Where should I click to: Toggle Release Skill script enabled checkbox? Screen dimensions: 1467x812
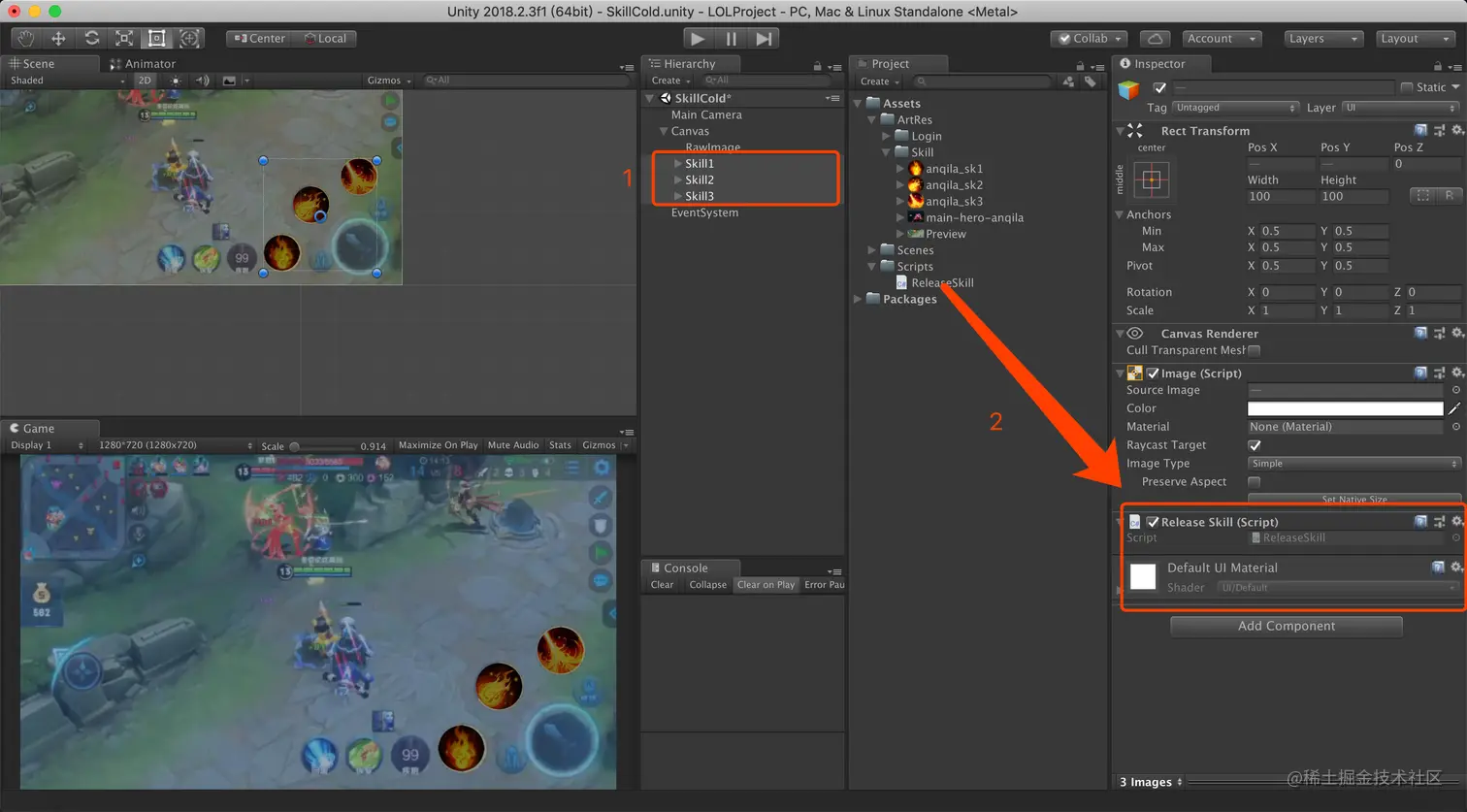coord(1153,522)
